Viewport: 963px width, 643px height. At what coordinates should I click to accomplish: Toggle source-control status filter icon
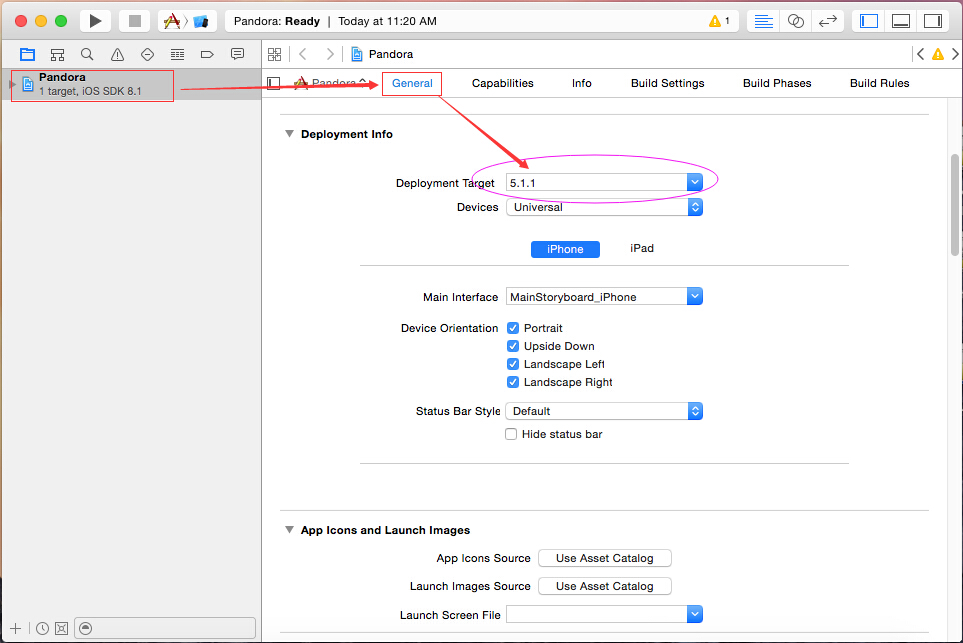(61, 628)
